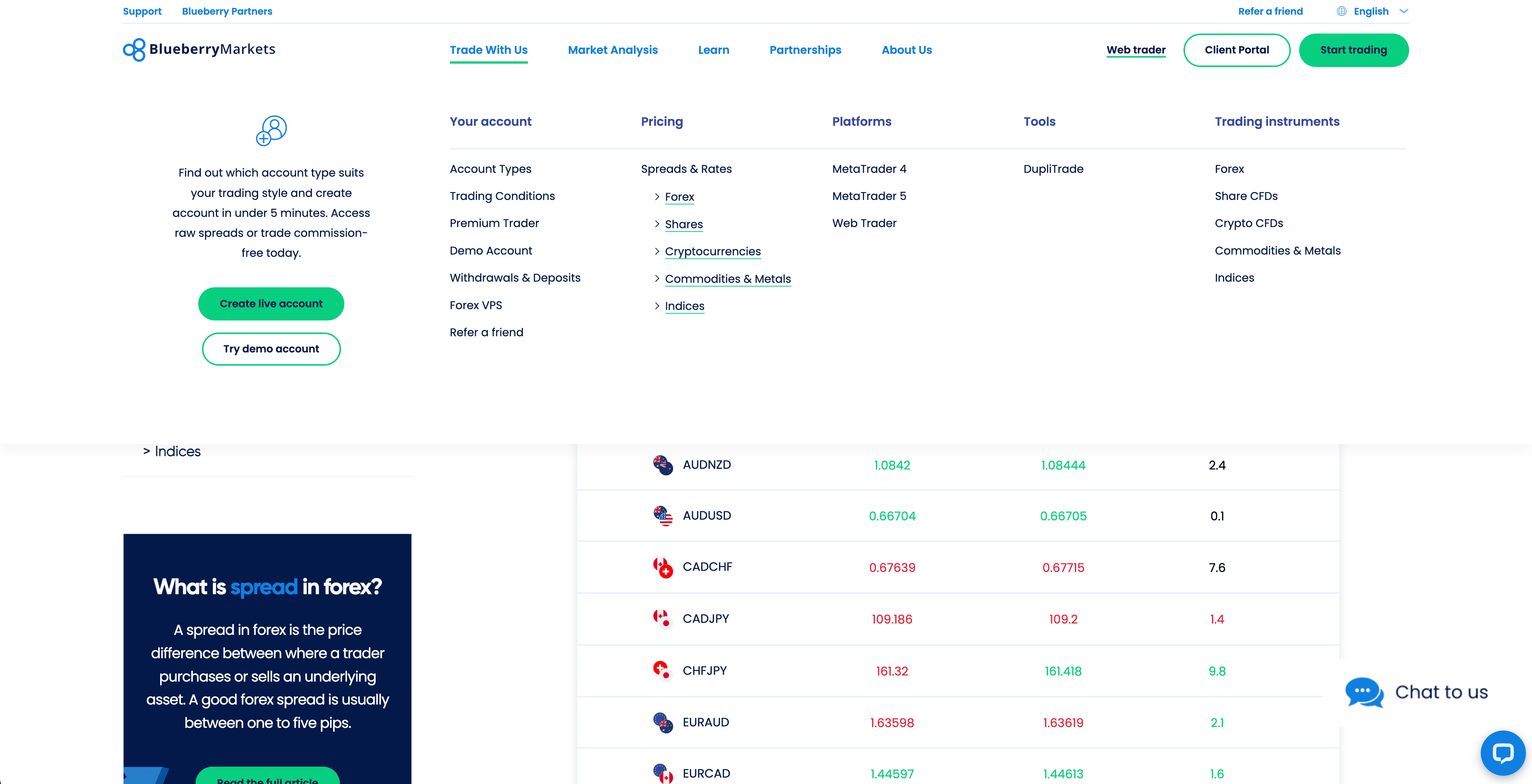1532x784 pixels.
Task: Select Cryptocurrencies under Pricing
Action: (712, 252)
